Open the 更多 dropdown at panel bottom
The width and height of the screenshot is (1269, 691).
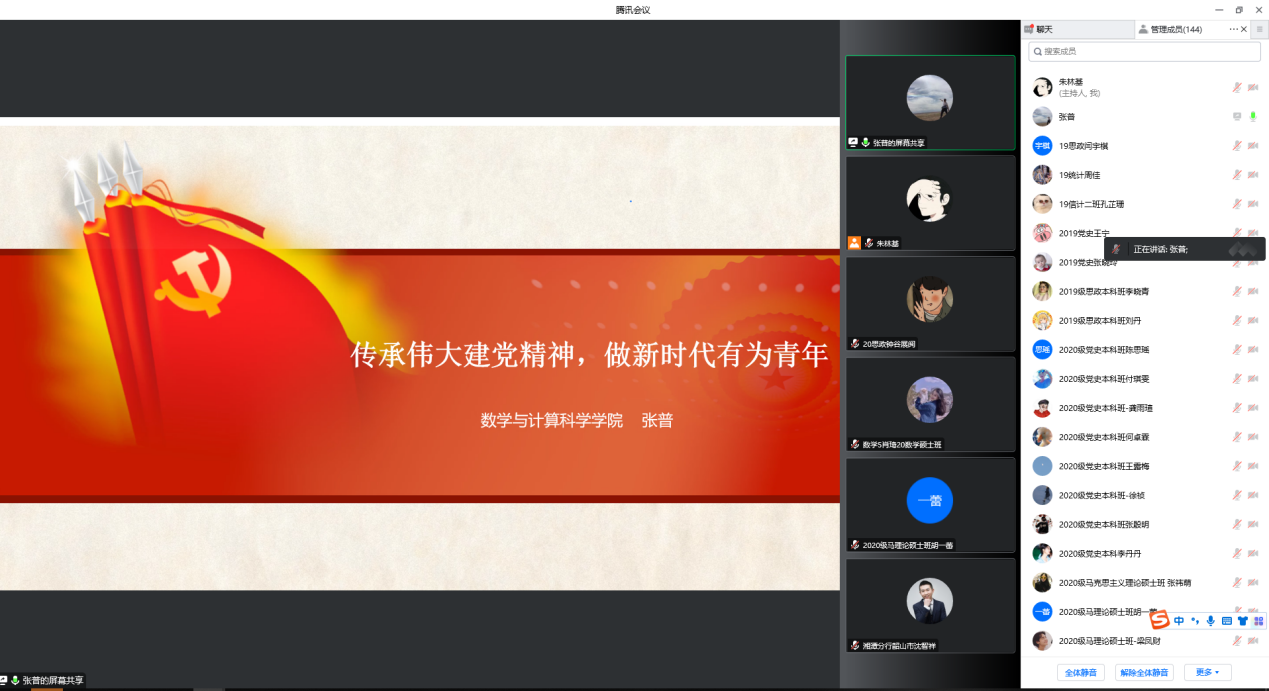[1207, 673]
